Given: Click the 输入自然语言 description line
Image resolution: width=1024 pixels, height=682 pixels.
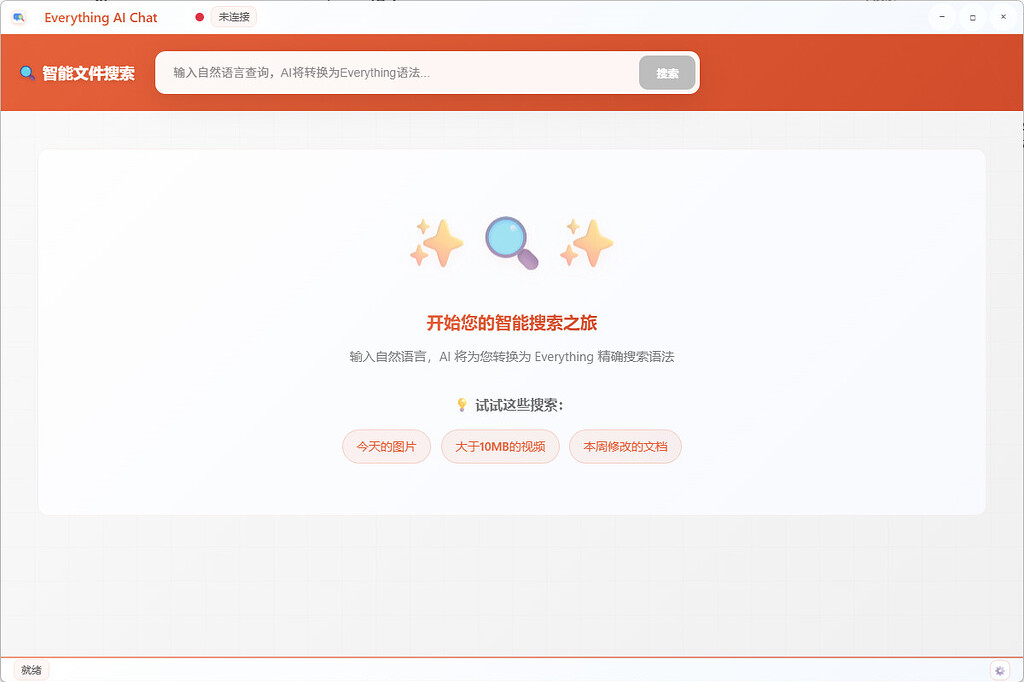Looking at the screenshot, I should [x=511, y=357].
